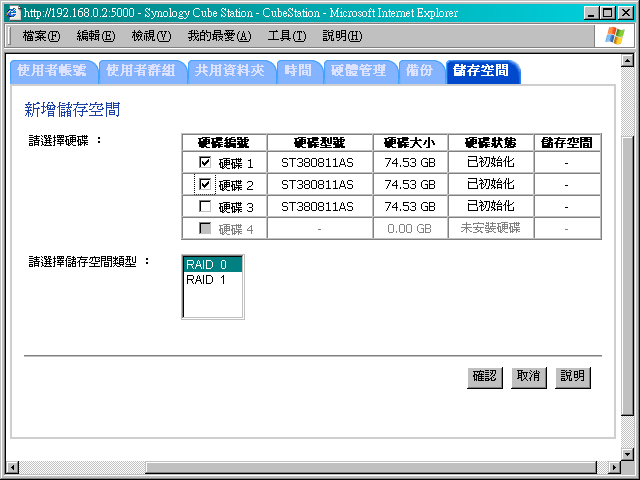Click the vertical scrollbar up arrow
640x480 pixels.
click(x=627, y=61)
